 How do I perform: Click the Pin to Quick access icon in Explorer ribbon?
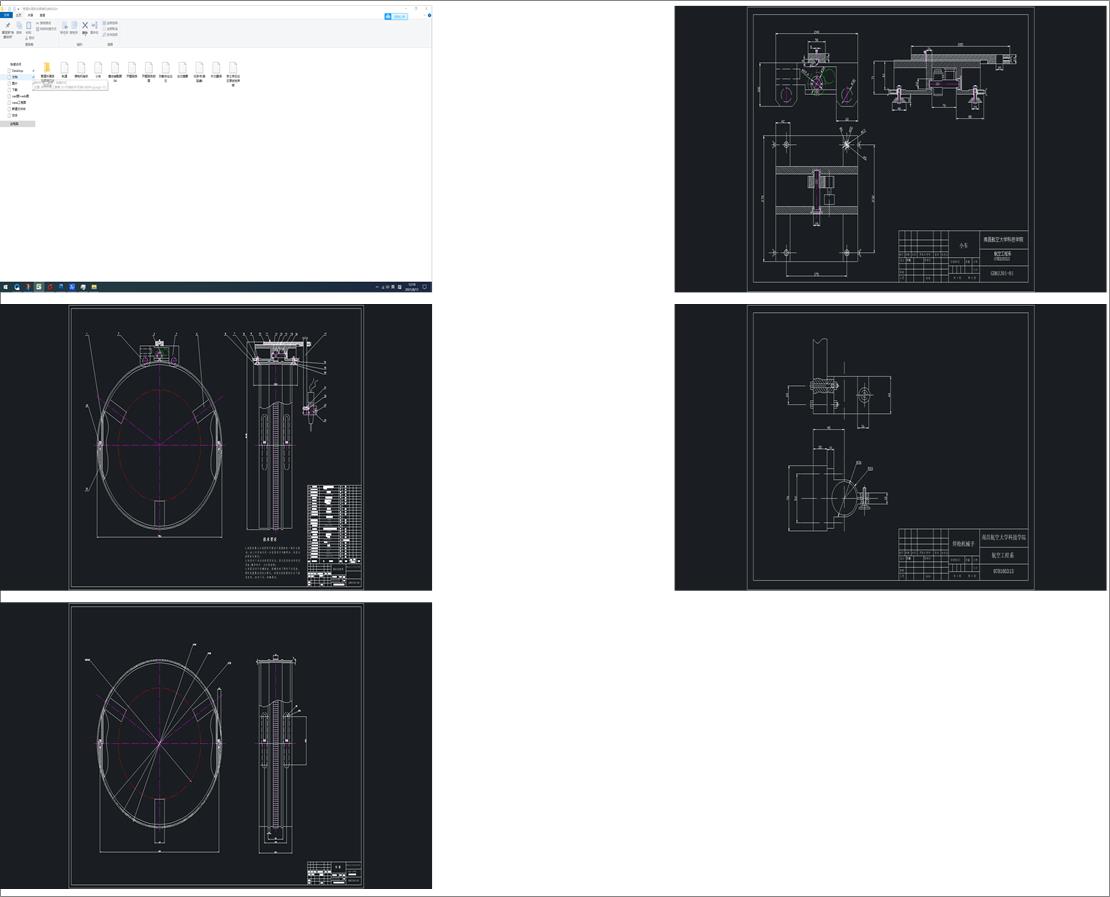(x=8, y=25)
